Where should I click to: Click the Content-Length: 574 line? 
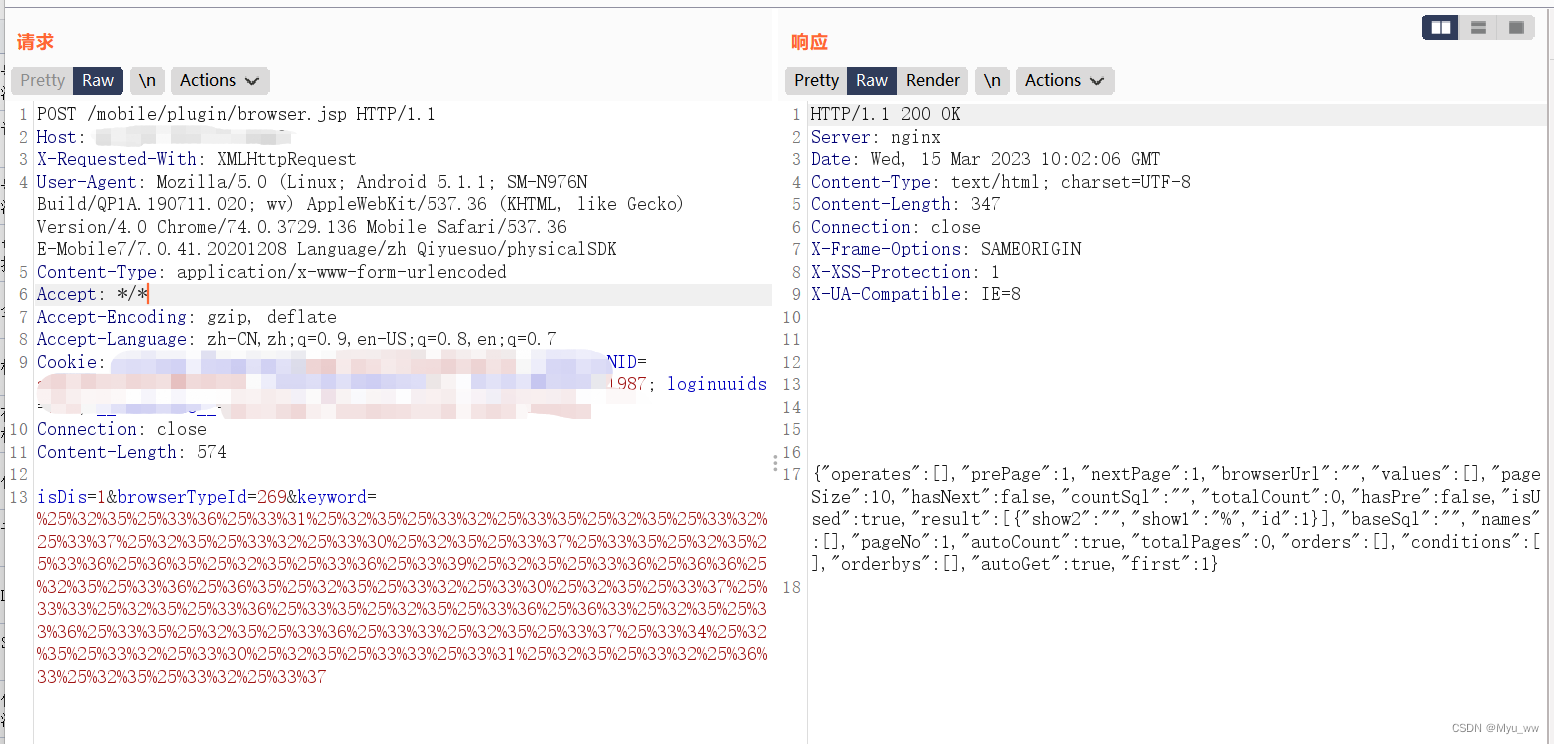point(132,452)
